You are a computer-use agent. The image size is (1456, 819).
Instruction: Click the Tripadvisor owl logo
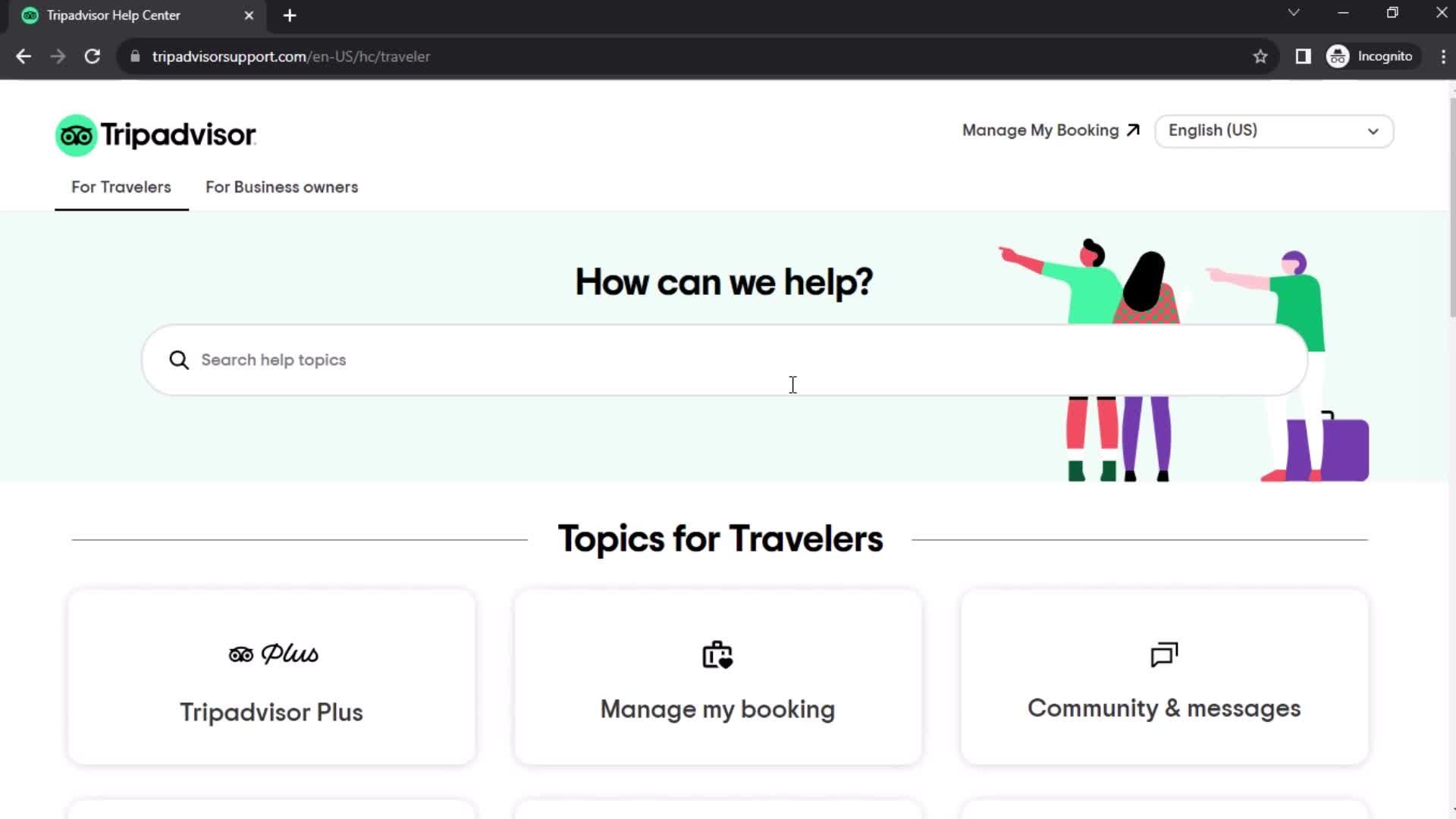point(76,136)
